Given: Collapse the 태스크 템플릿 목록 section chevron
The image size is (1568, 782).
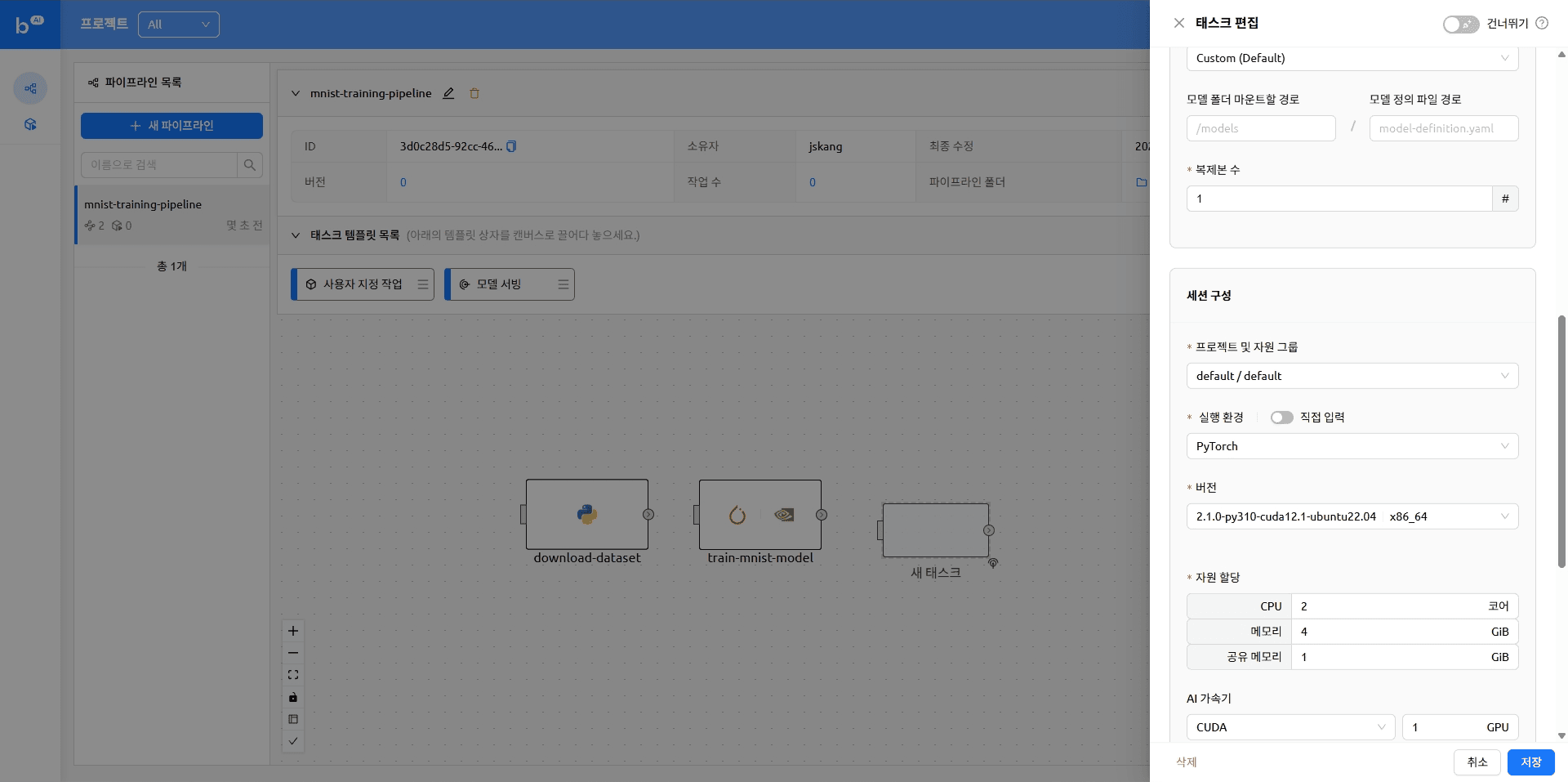Looking at the screenshot, I should [296, 235].
